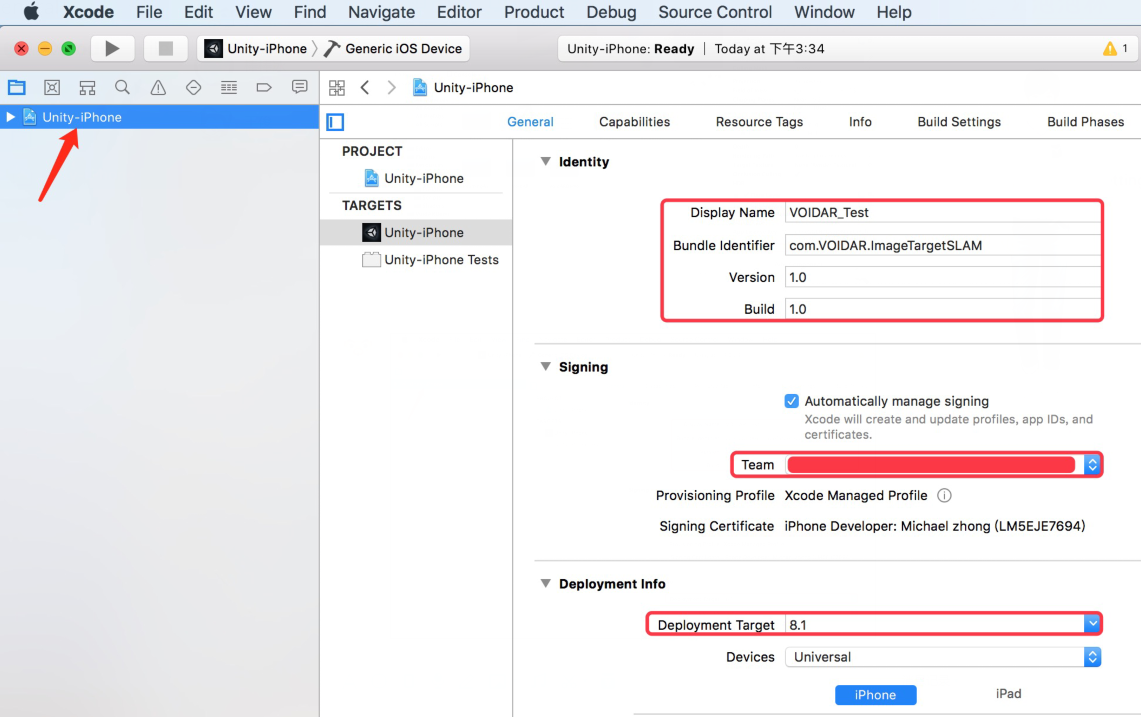Screen dimensions: 1141x717
Task: Open the File menu
Action: (x=149, y=12)
